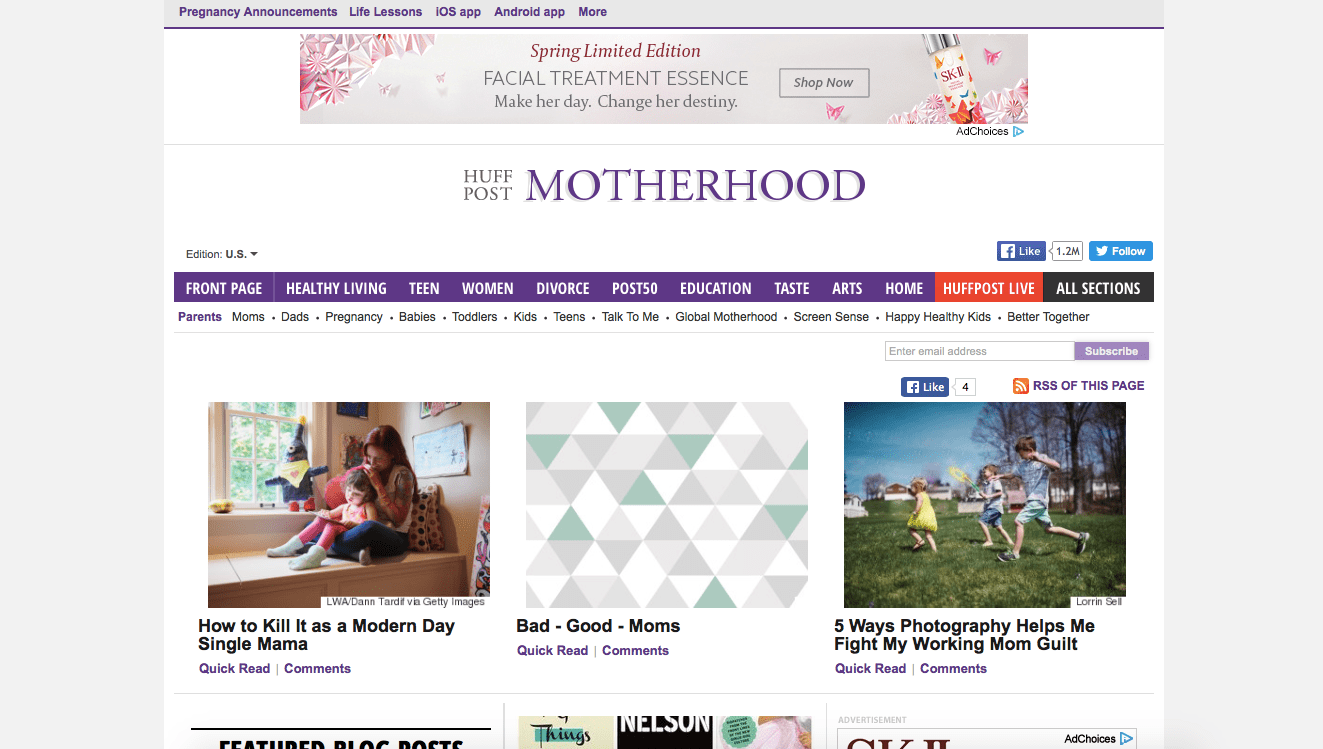Screen dimensions: 1323x749
Task: Click the Facebook Like button showing 1.2M
Action: point(1020,251)
